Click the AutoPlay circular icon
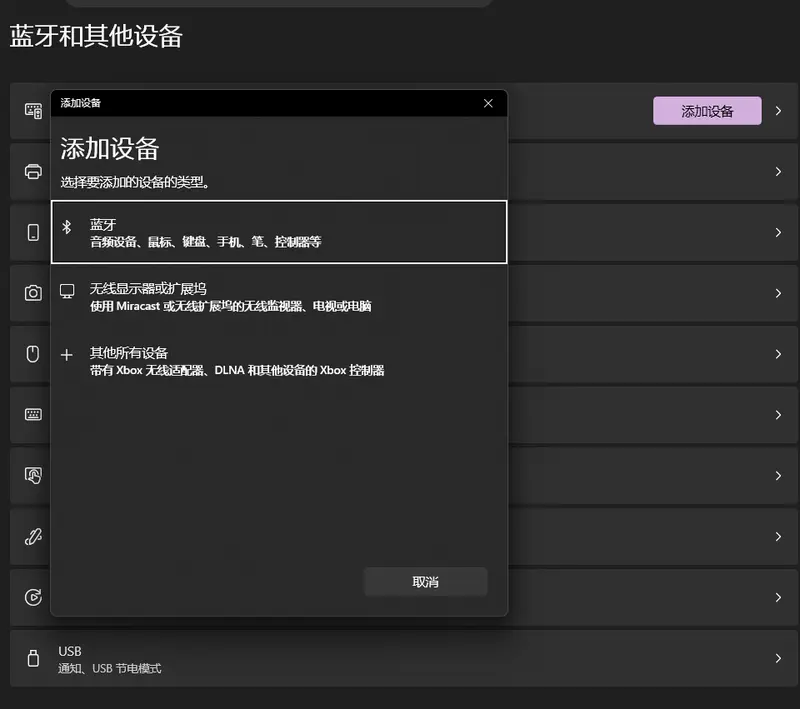 (x=33, y=597)
